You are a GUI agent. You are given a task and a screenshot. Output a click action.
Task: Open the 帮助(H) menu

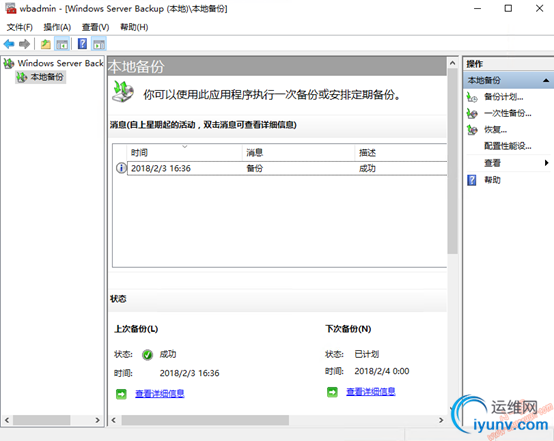(134, 27)
